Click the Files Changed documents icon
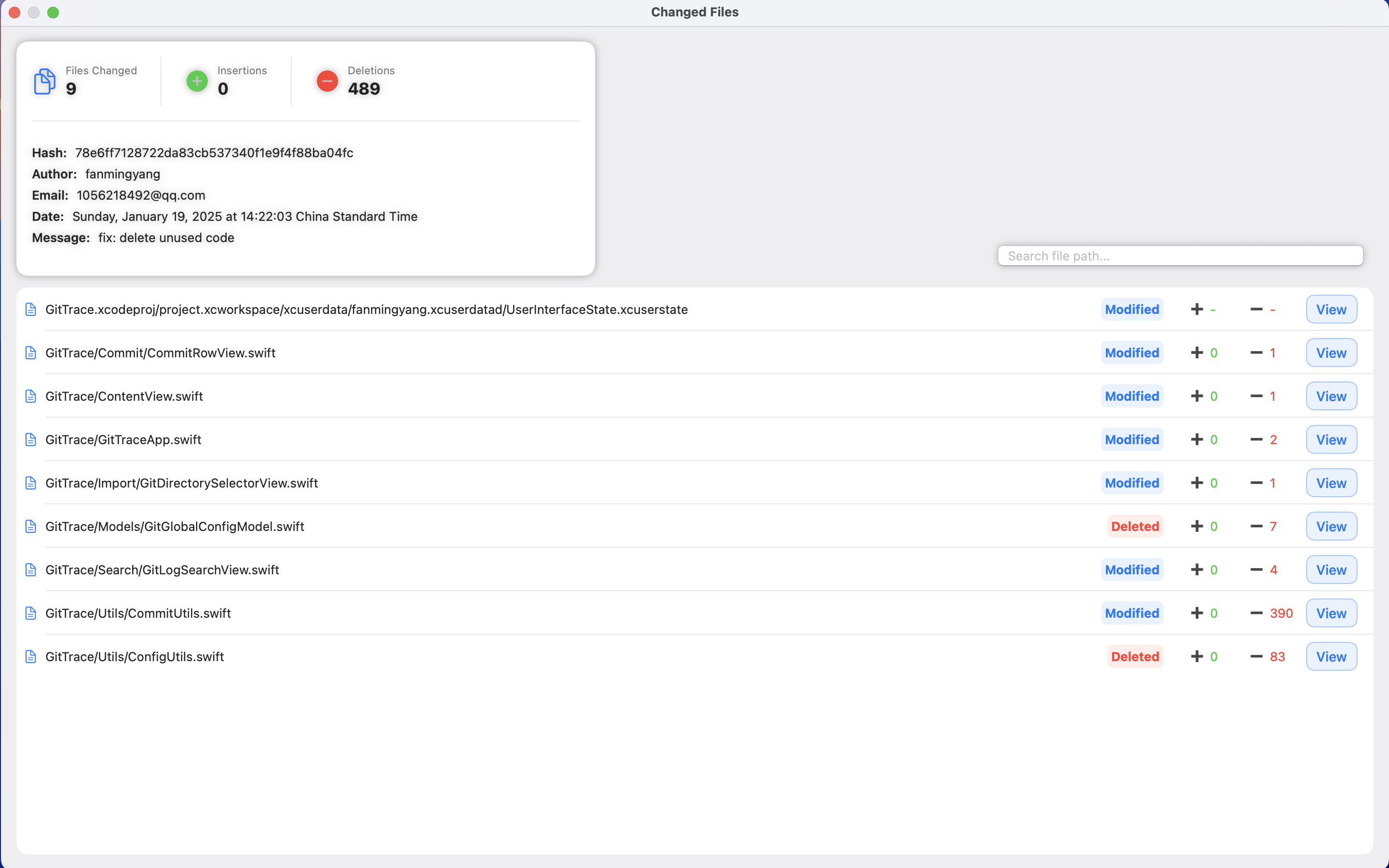This screenshot has width=1389, height=868. 44,81
